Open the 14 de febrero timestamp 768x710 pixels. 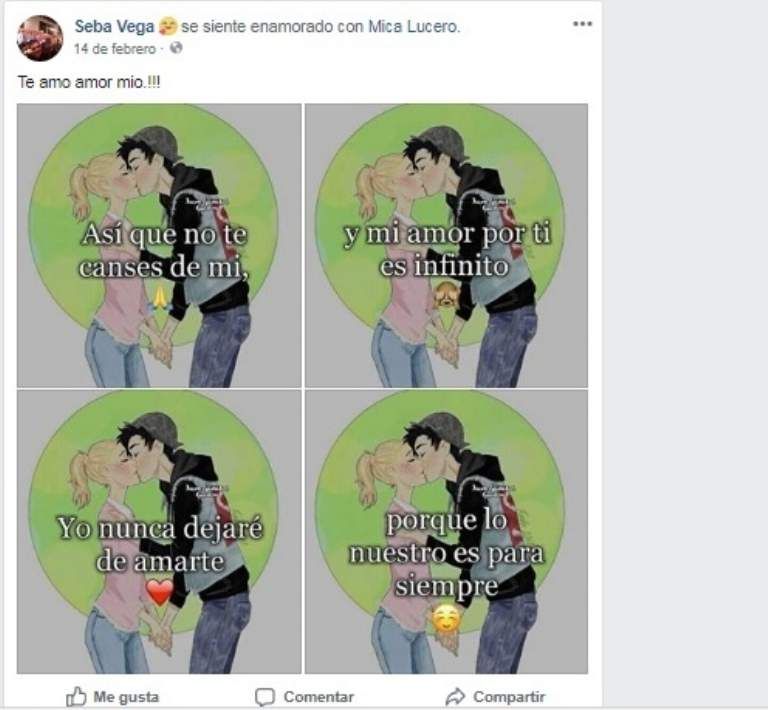(115, 48)
